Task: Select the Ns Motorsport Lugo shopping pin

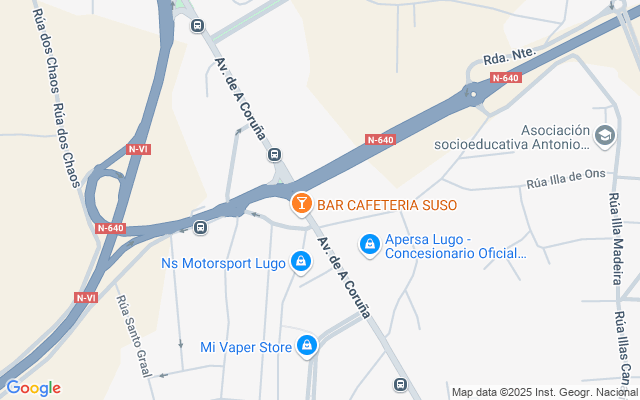Action: [301, 262]
